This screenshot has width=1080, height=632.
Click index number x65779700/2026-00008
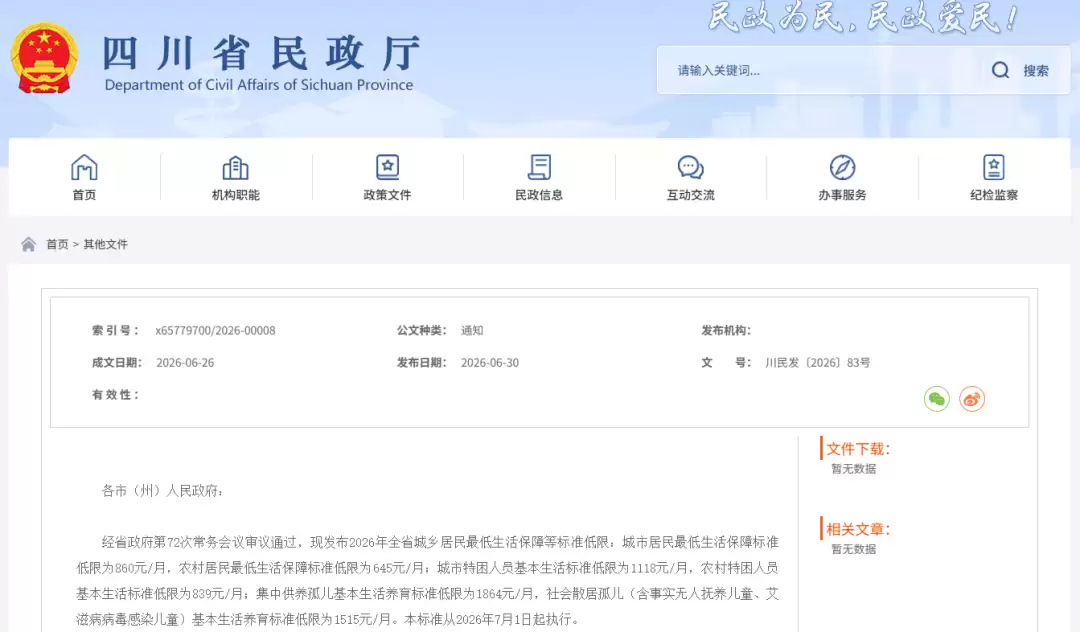[216, 330]
